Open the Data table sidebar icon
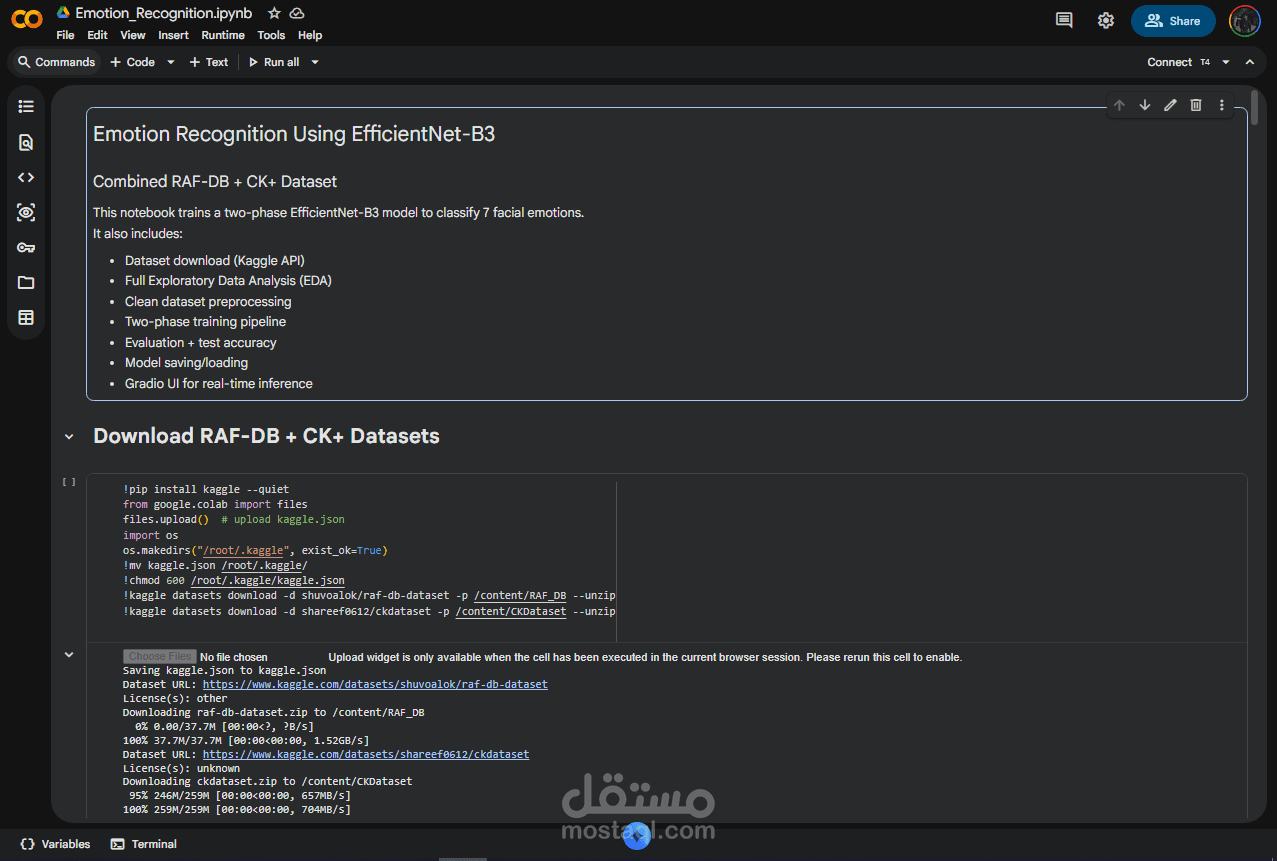Viewport: 1277px width, 861px height. point(26,318)
